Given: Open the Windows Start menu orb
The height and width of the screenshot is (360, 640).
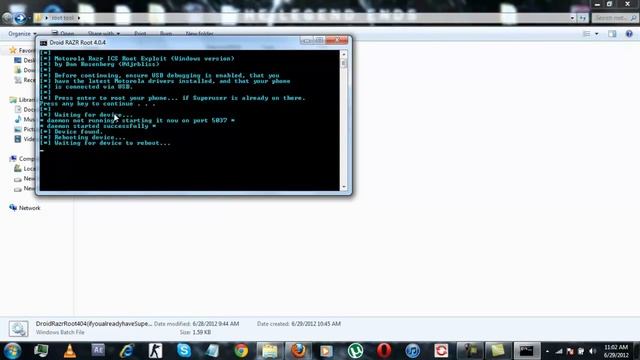Looking at the screenshot, I should click(12, 351).
